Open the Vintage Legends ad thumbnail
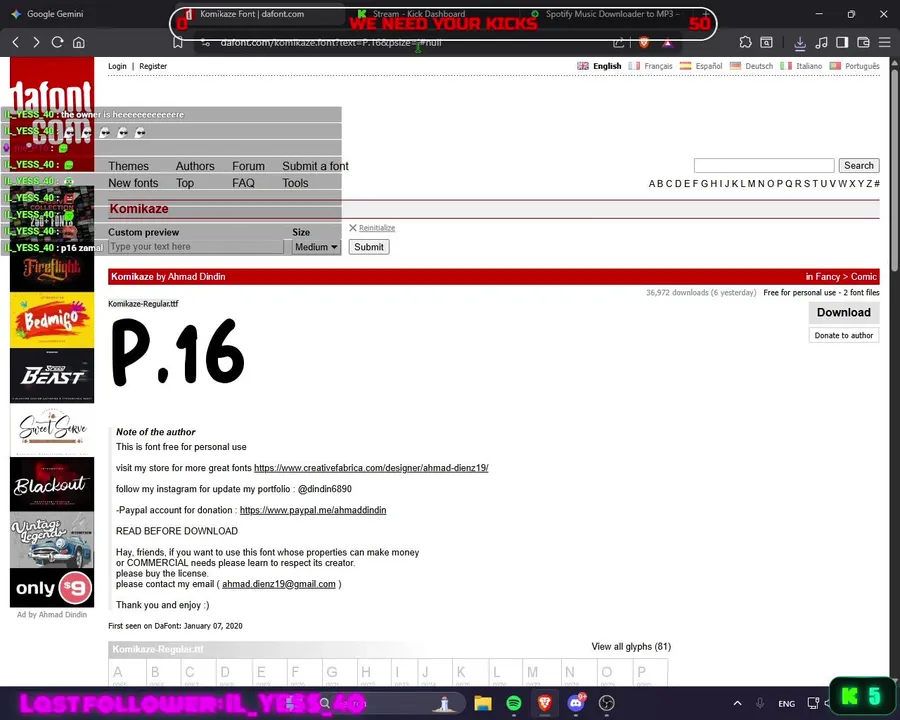 52,540
